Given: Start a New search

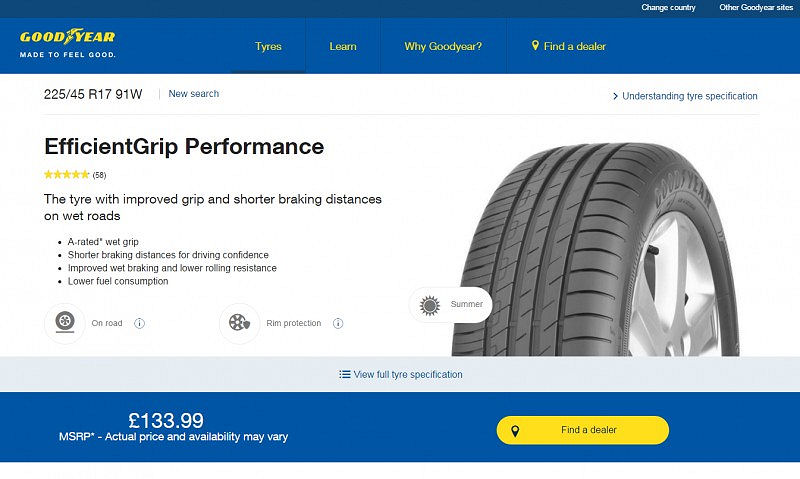Looking at the screenshot, I should [x=194, y=94].
